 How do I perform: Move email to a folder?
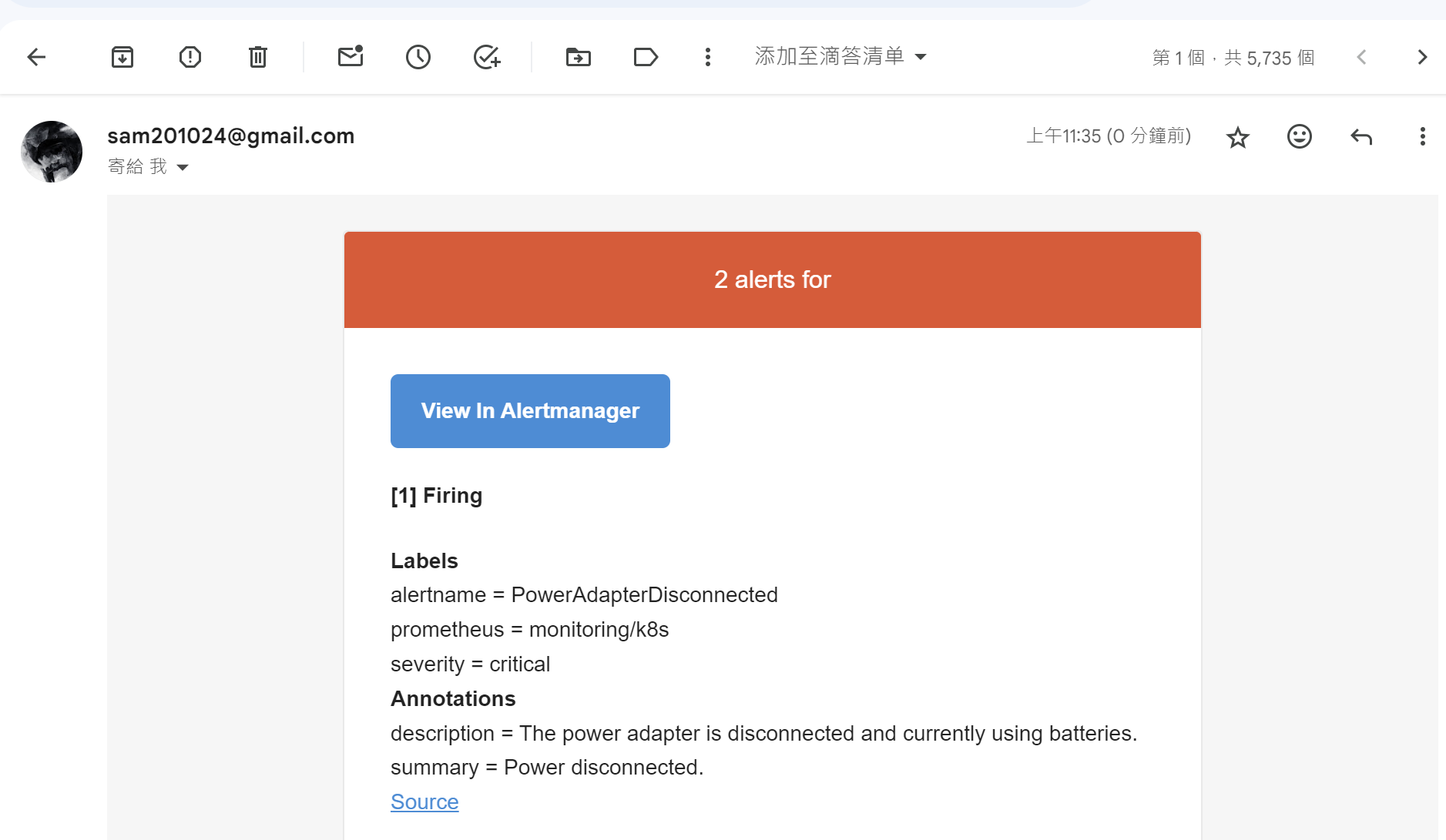(x=578, y=57)
